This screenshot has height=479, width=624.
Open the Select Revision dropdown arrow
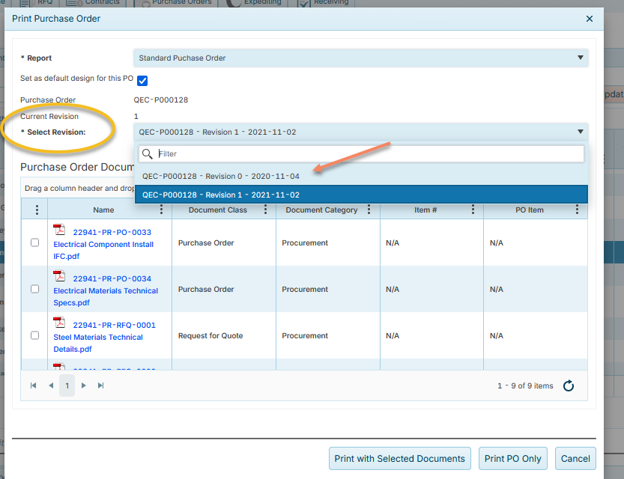580,132
